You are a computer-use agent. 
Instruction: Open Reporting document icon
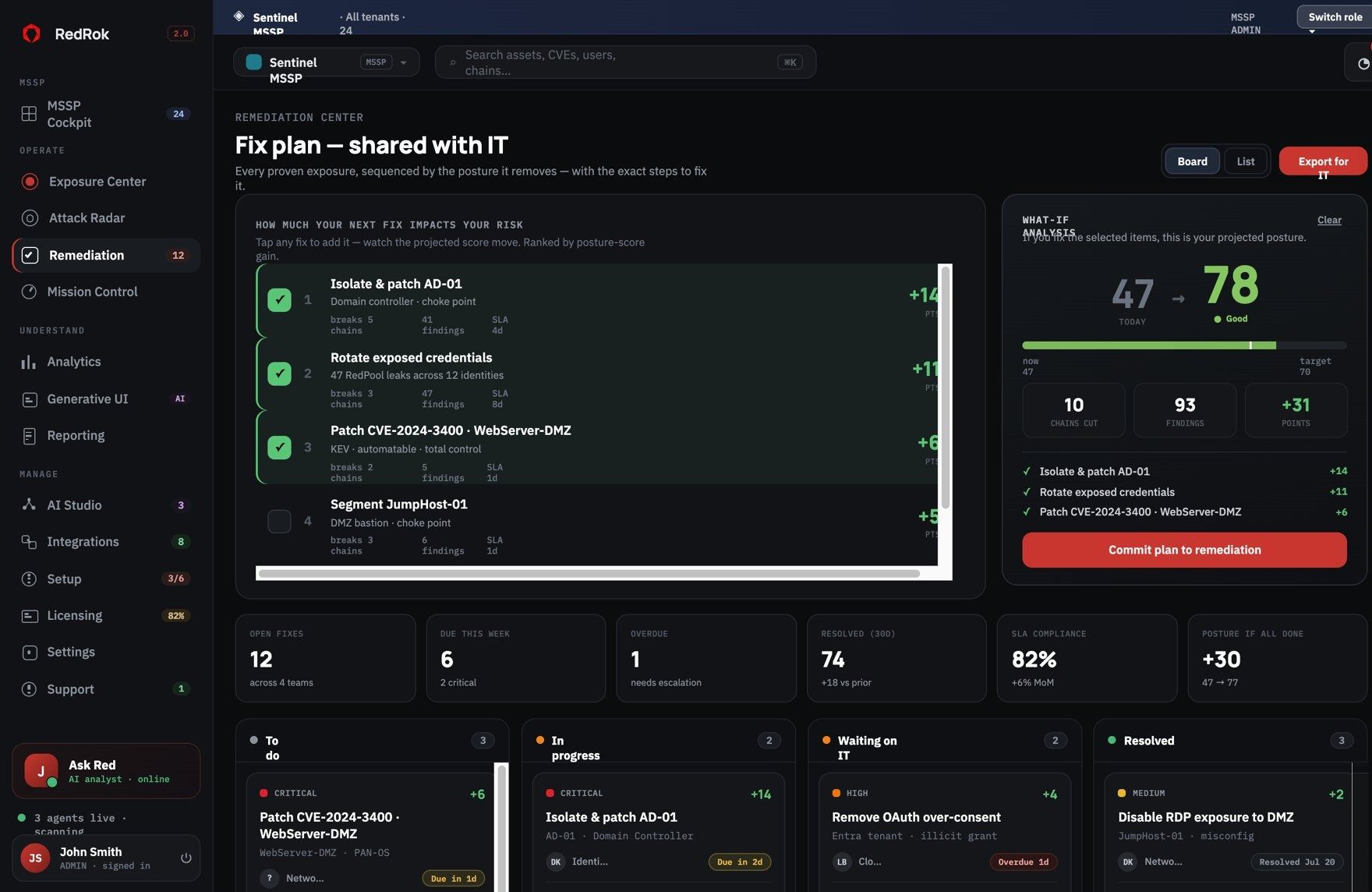pyautogui.click(x=29, y=436)
